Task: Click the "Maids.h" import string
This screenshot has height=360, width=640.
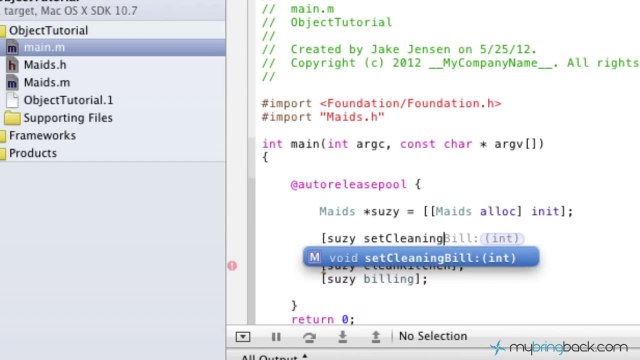Action: pyautogui.click(x=352, y=117)
